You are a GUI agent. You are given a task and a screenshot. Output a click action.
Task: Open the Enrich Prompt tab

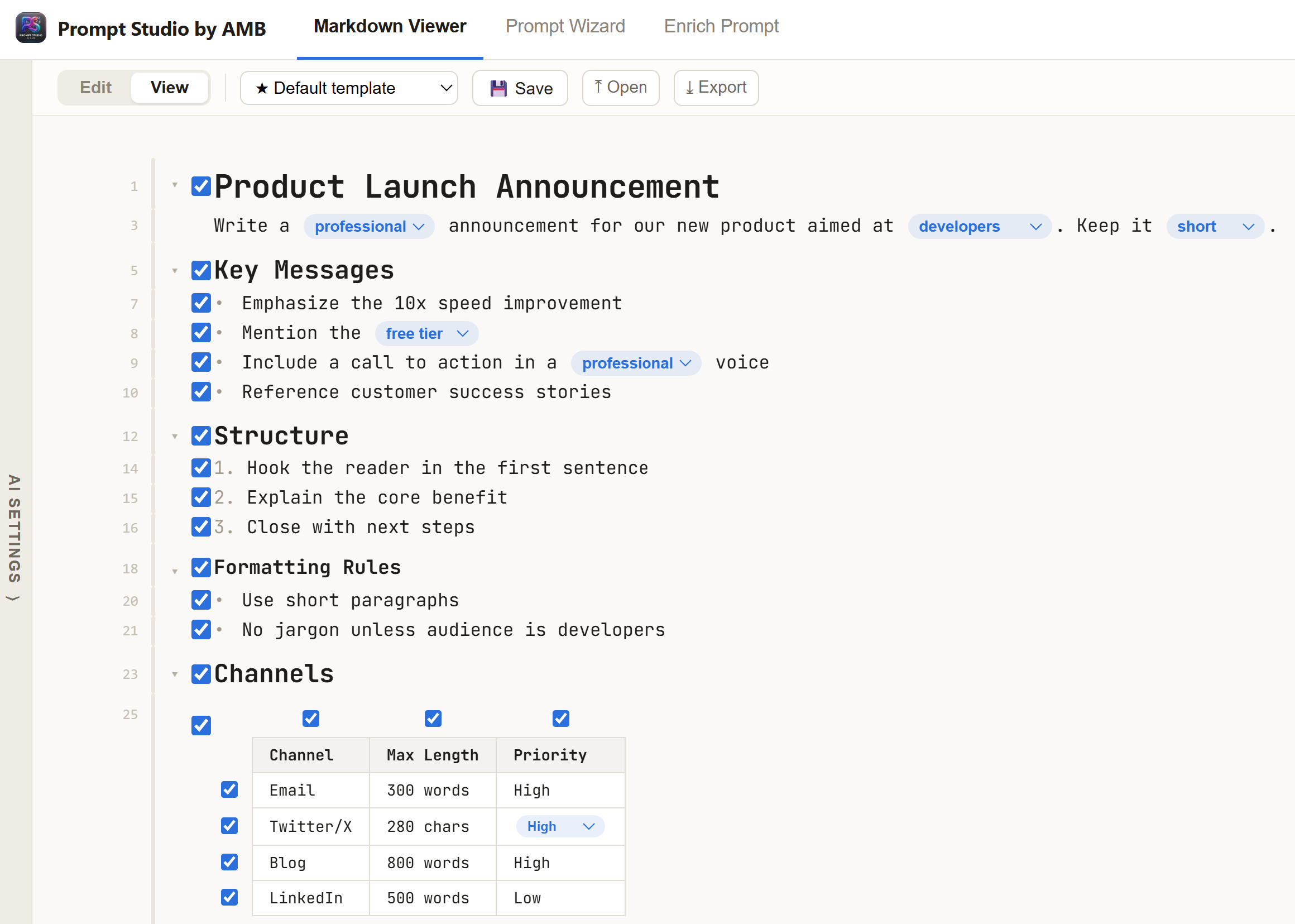pyautogui.click(x=721, y=26)
